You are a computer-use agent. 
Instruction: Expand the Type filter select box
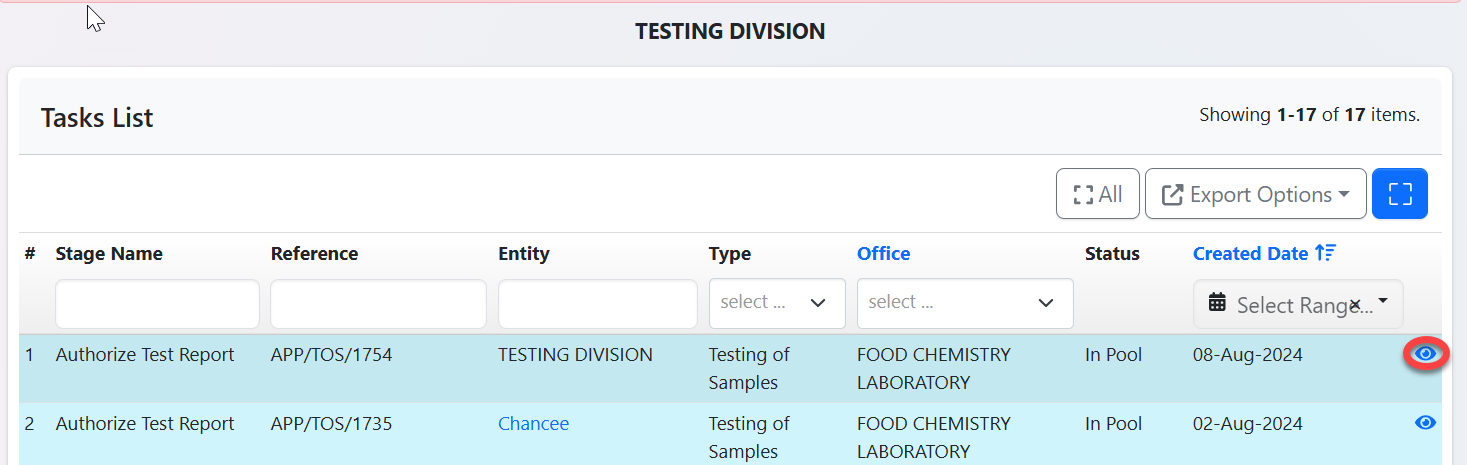776,303
